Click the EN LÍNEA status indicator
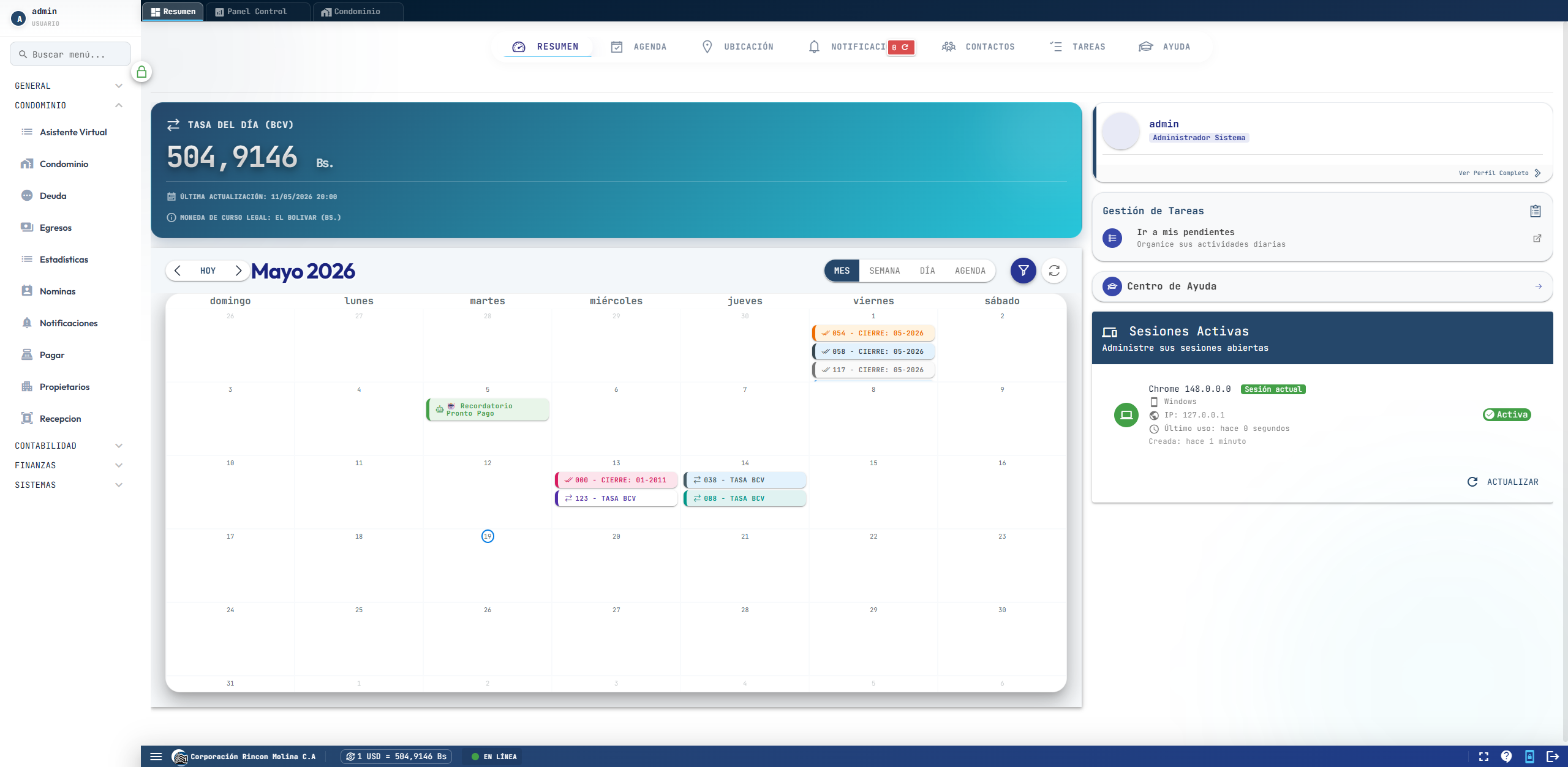This screenshot has width=1568, height=767. (x=494, y=757)
